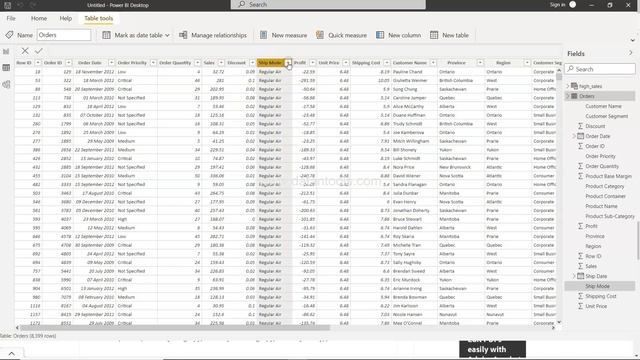The image size is (640, 360).
Task: Collapse the ribbon with the down chevron
Action: point(633,40)
